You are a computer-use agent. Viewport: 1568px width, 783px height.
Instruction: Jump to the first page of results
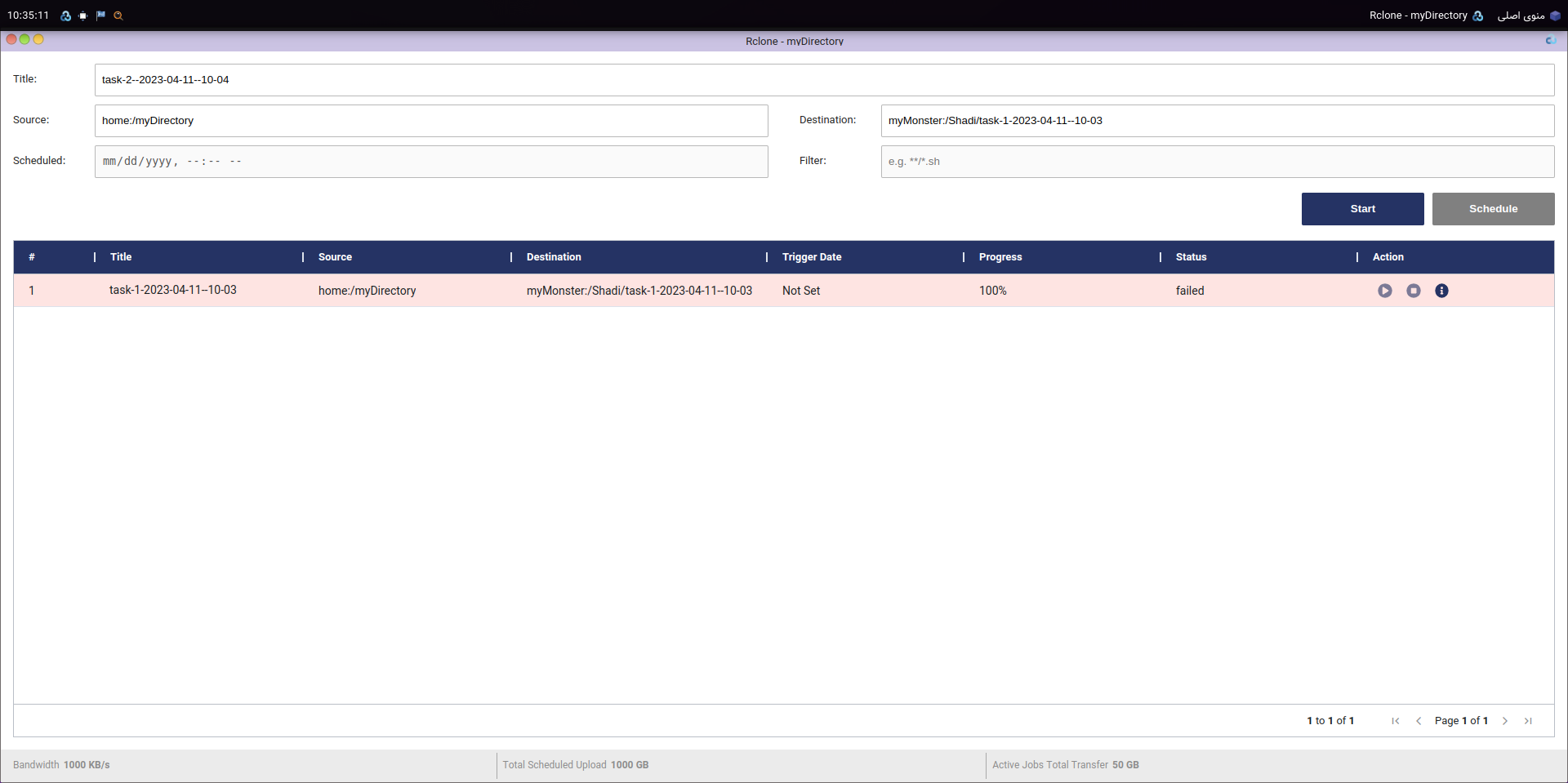click(1395, 721)
